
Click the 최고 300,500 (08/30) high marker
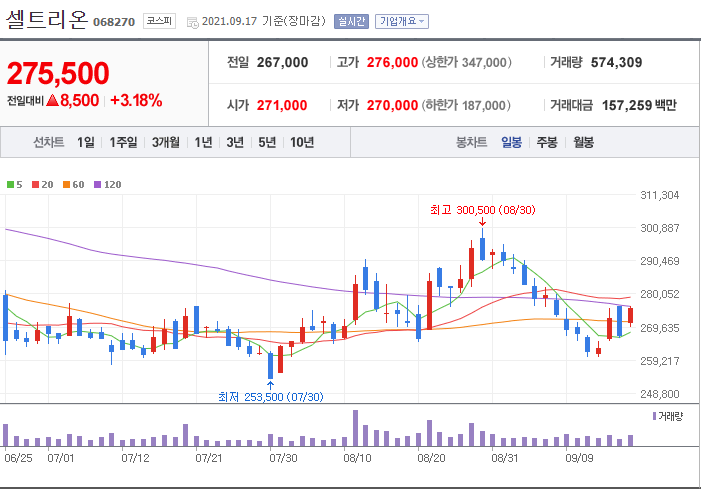coord(482,210)
